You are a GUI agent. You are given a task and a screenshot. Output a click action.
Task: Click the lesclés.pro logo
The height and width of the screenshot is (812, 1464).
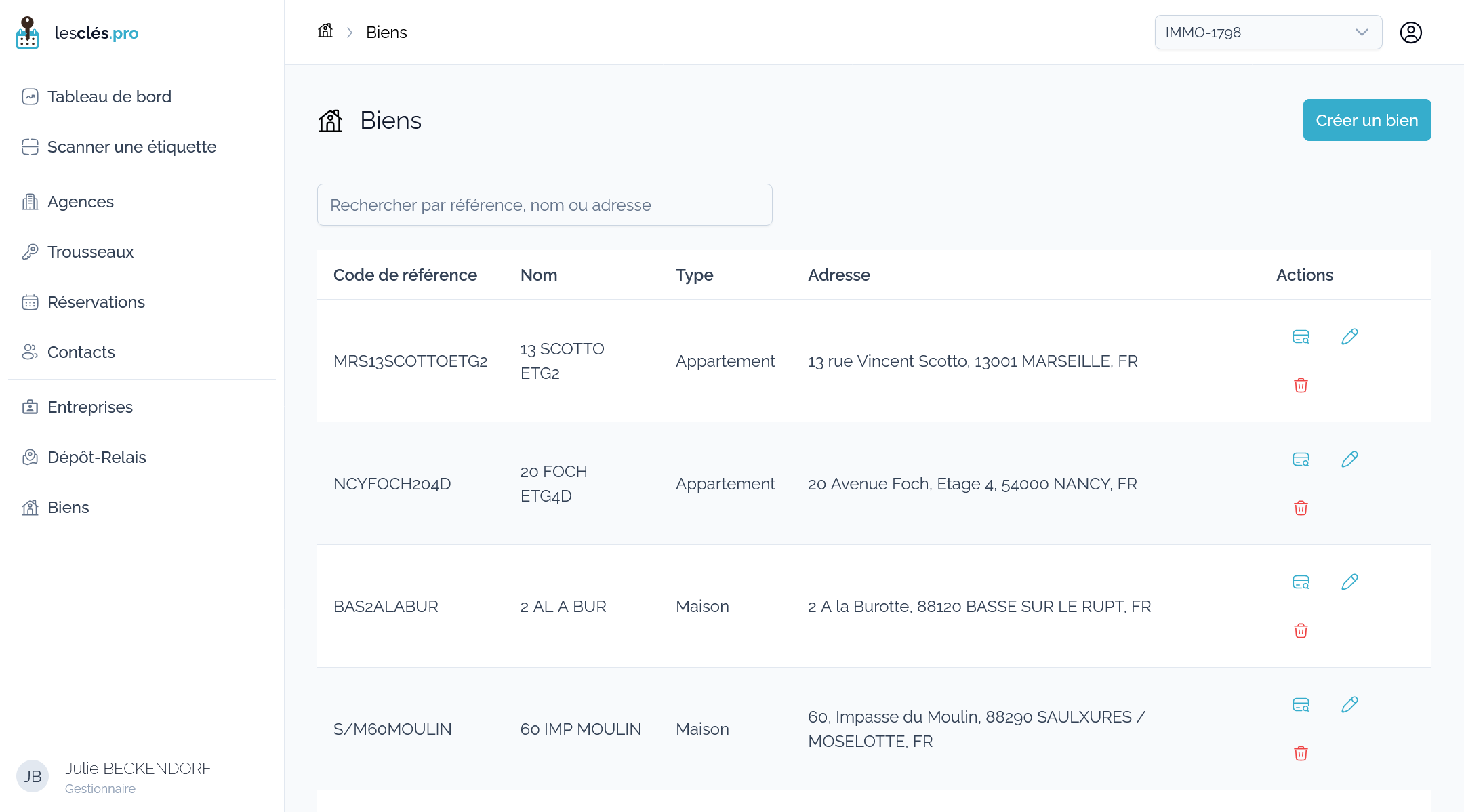[77, 33]
